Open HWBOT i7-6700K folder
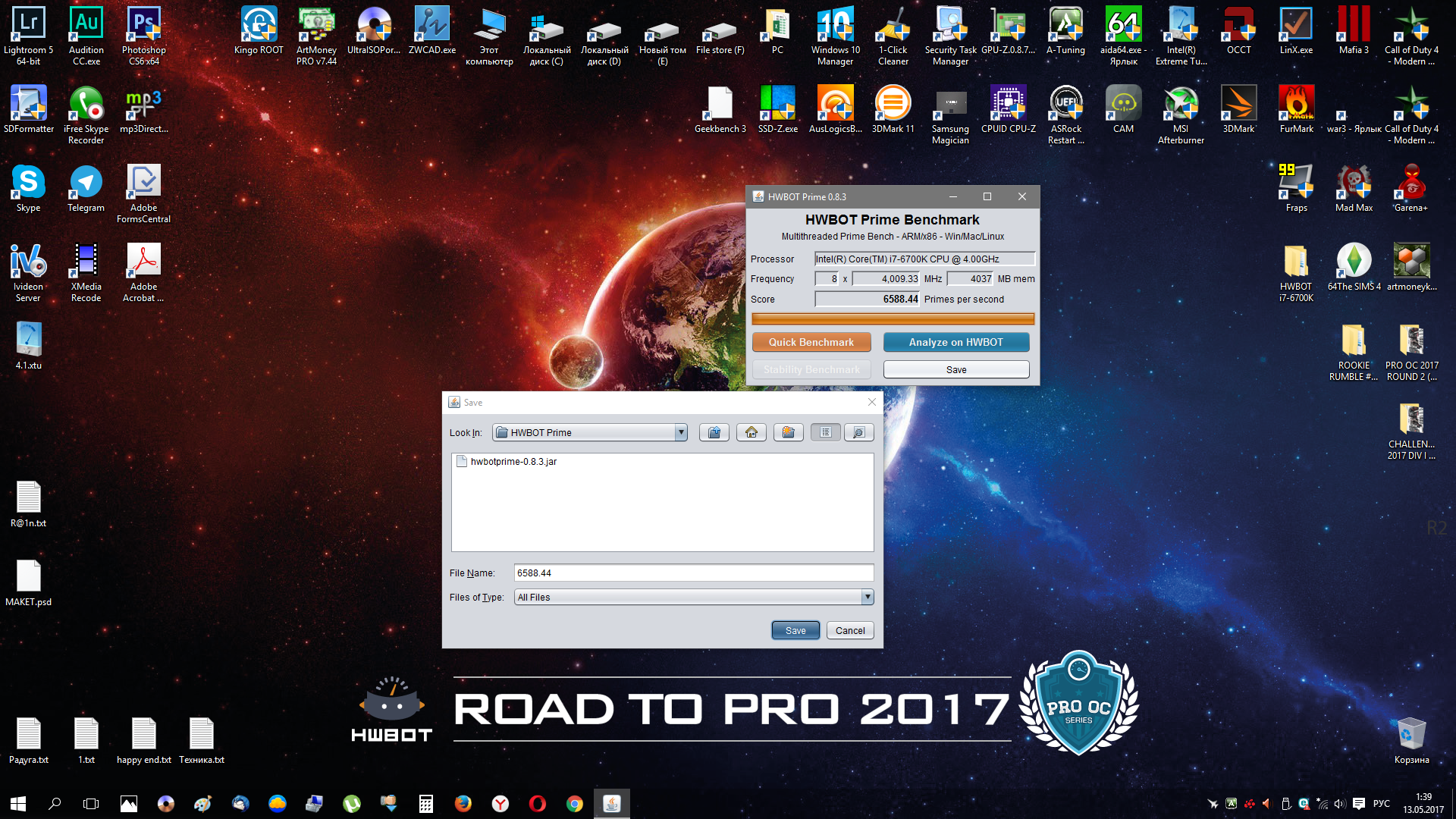Viewport: 1456px width, 819px height. tap(1297, 271)
